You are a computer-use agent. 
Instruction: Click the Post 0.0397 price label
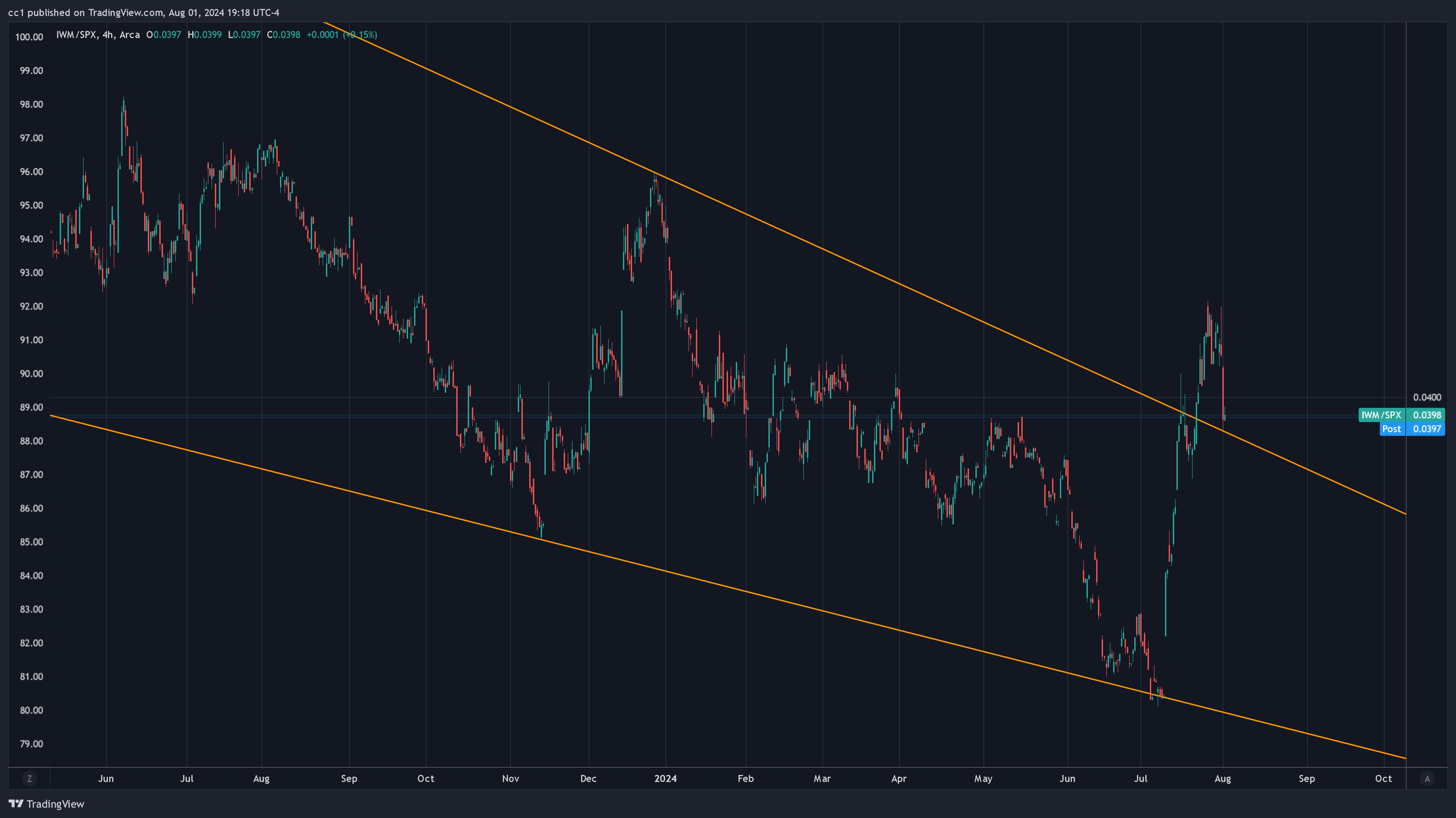(1412, 429)
